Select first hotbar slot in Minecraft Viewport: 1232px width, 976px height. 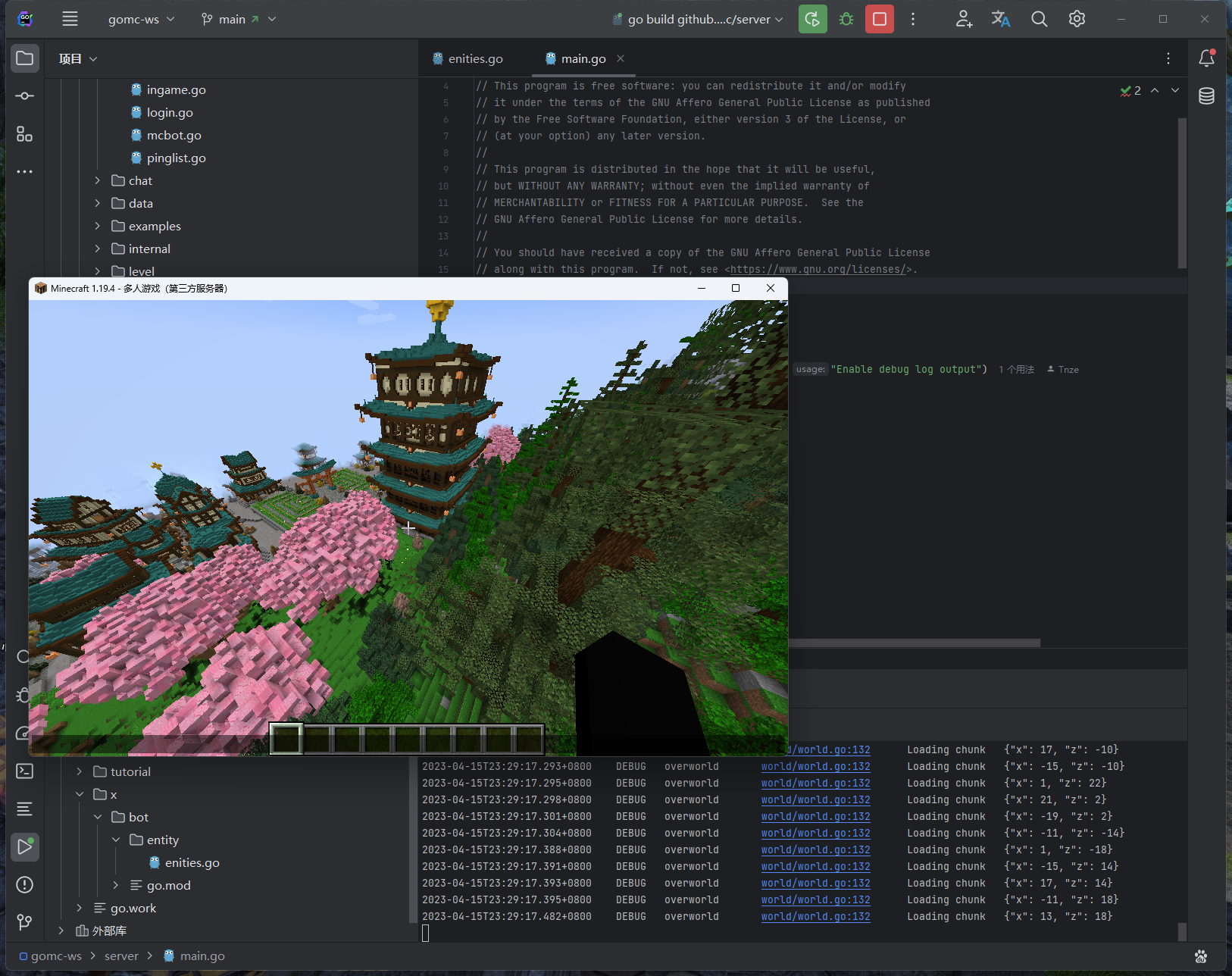coord(286,738)
